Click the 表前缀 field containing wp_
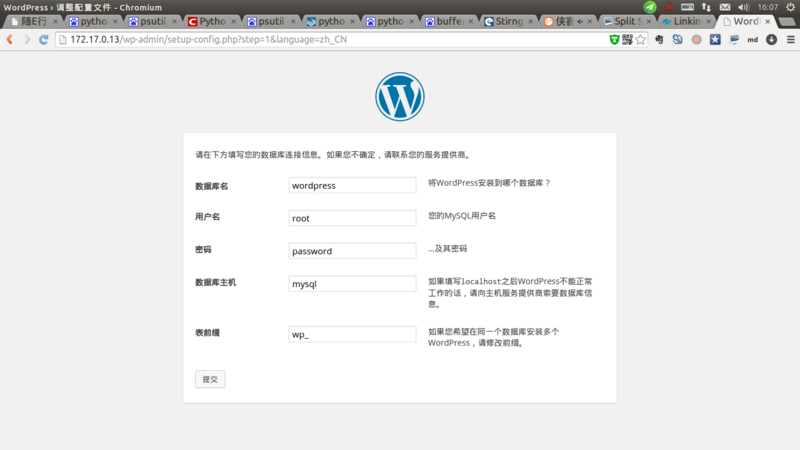Screen dimensions: 800x450 click(352, 334)
